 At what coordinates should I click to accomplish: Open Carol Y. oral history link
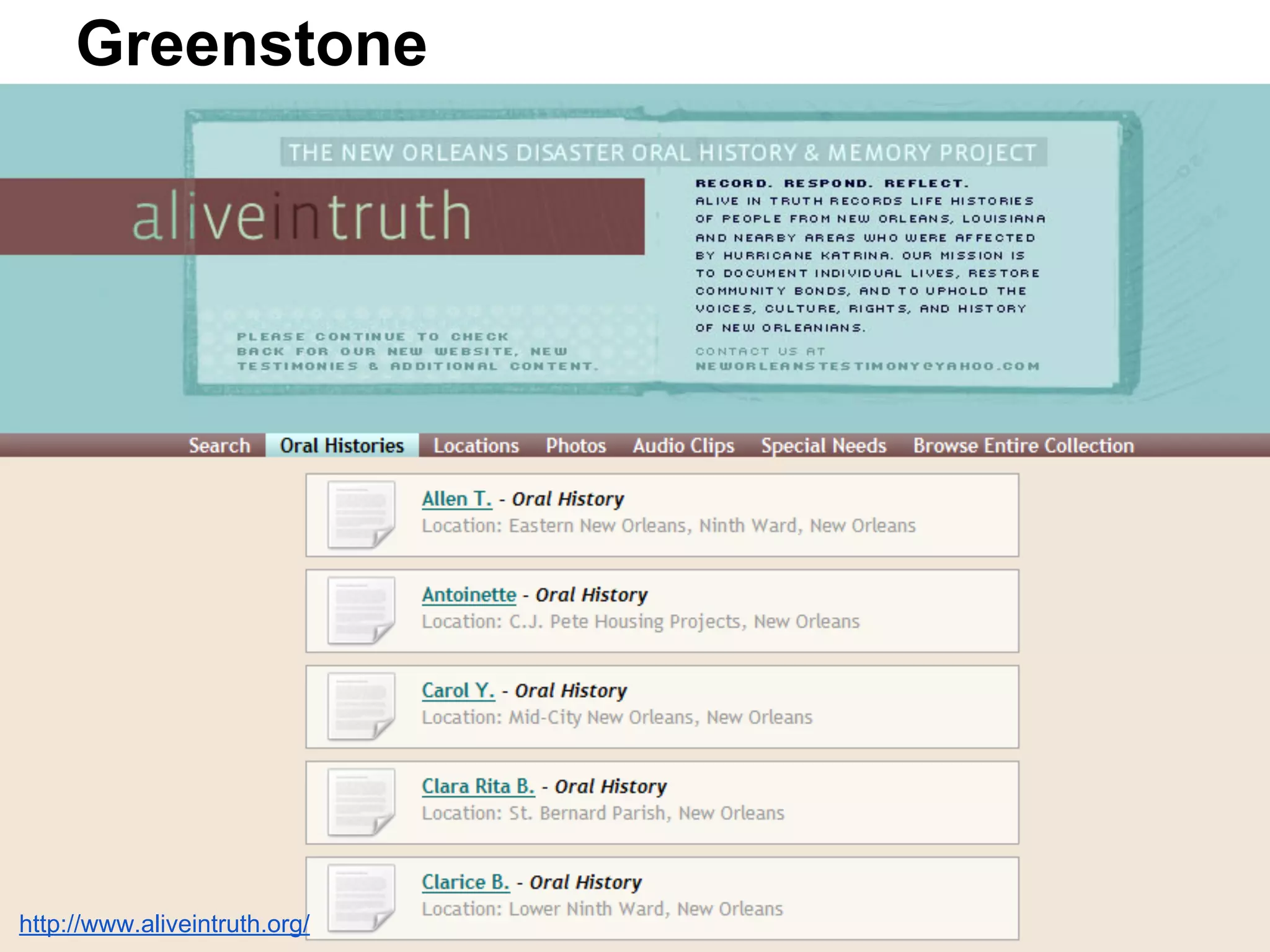[458, 690]
